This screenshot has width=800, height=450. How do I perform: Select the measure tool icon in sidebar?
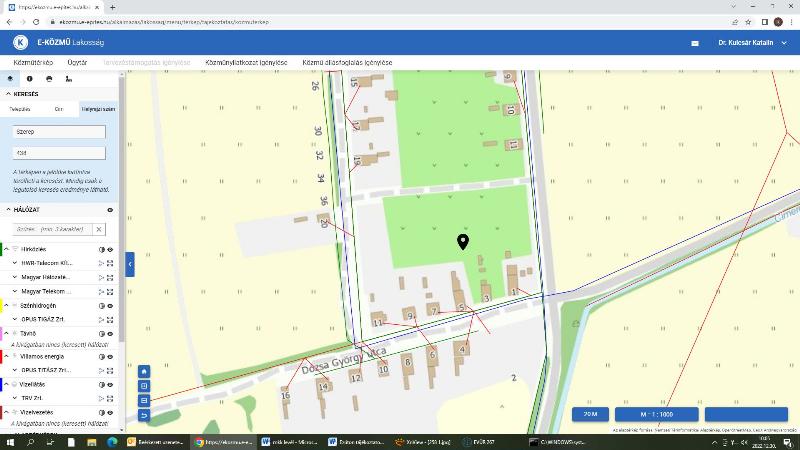(x=68, y=79)
